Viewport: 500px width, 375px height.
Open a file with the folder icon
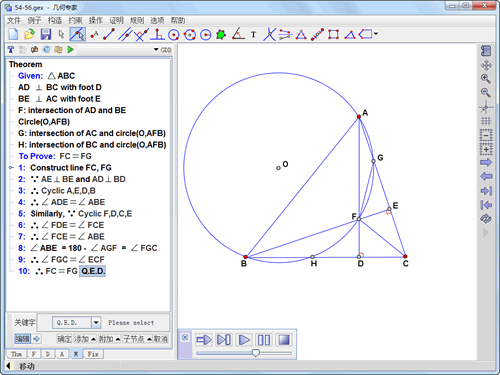(29, 34)
